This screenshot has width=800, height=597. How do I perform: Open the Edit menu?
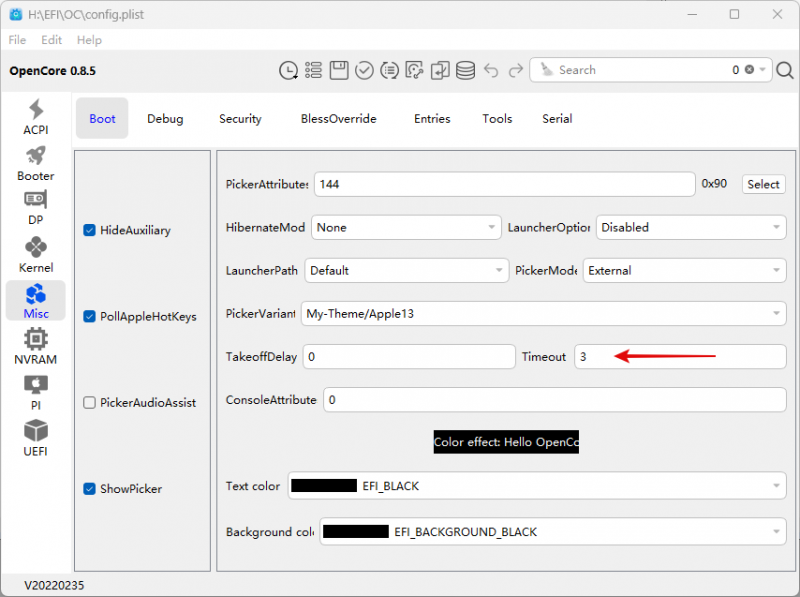click(51, 40)
